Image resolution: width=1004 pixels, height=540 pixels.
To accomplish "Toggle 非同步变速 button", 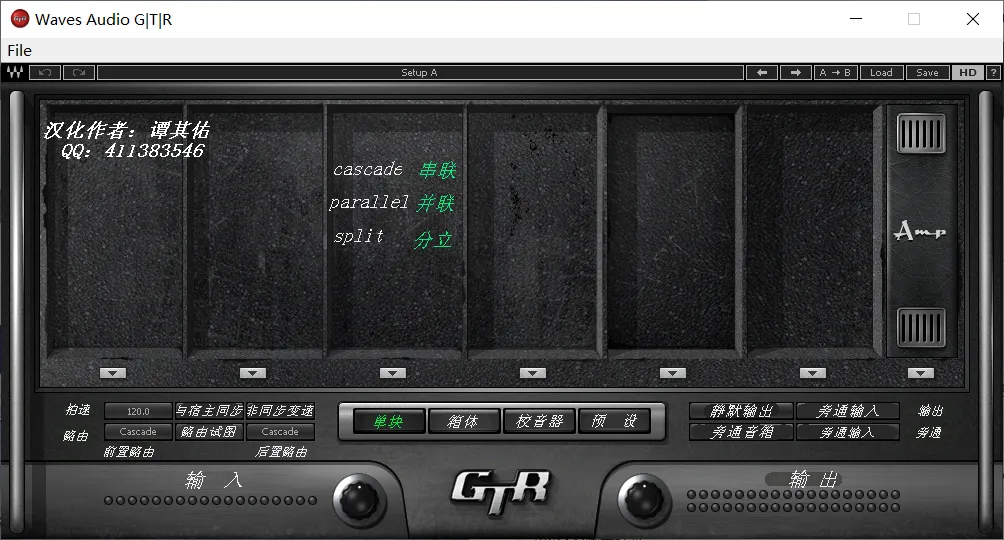I will pos(280,411).
